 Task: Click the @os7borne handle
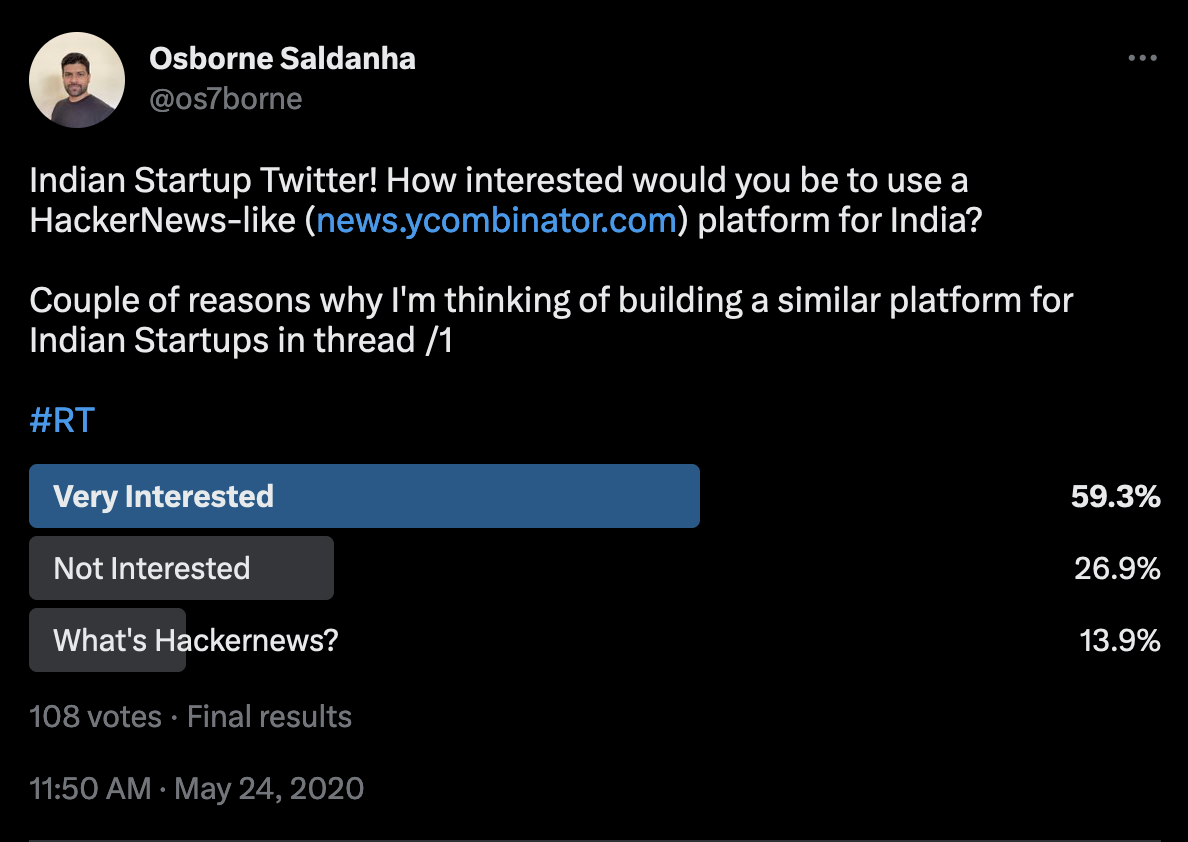[225, 99]
